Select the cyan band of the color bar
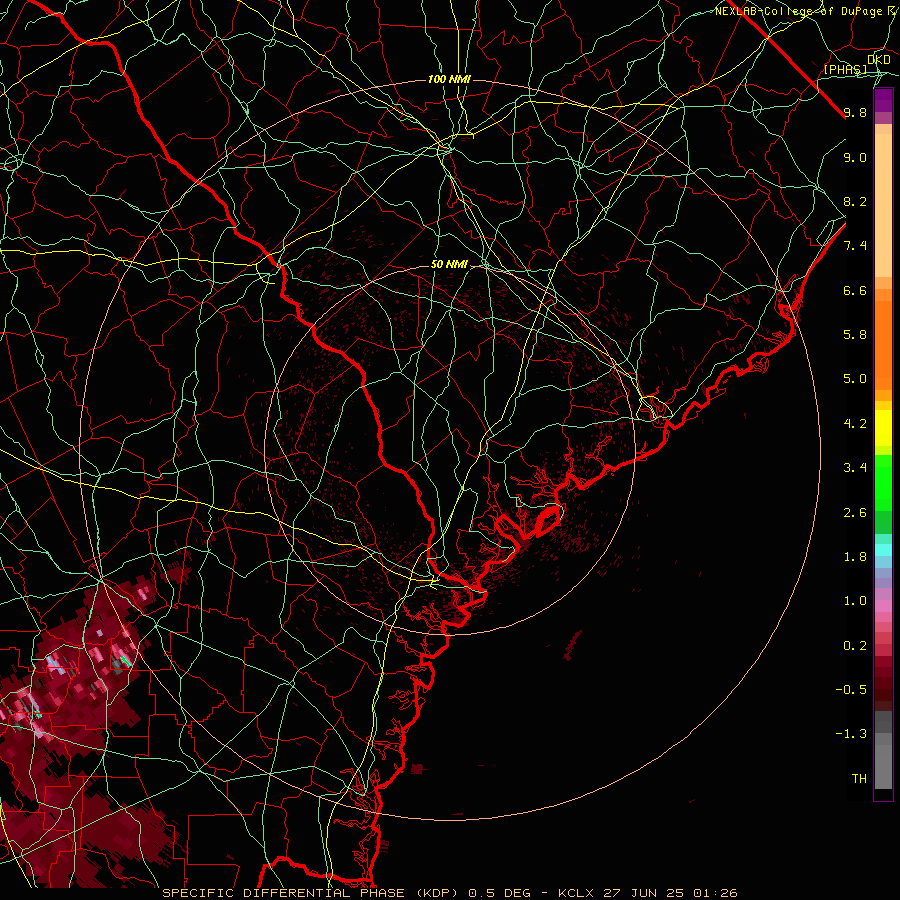The width and height of the screenshot is (900, 900). click(x=883, y=550)
